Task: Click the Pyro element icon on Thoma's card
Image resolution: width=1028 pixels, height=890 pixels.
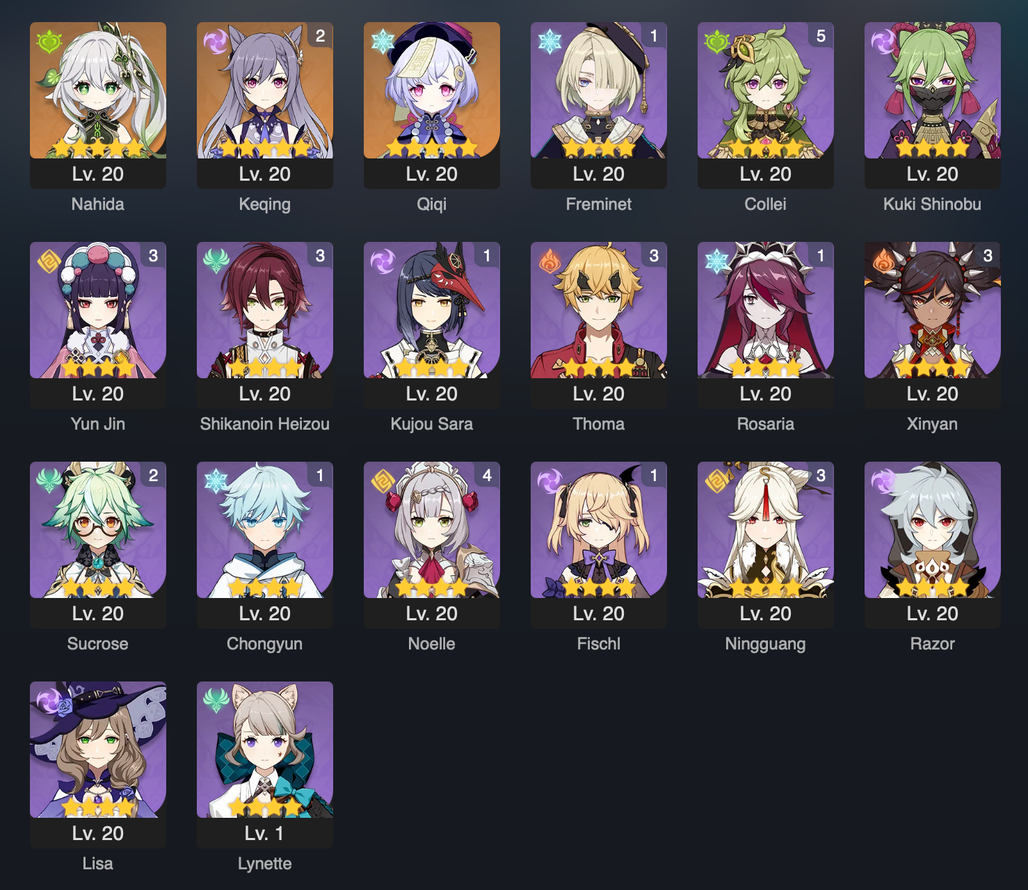Action: (x=549, y=261)
